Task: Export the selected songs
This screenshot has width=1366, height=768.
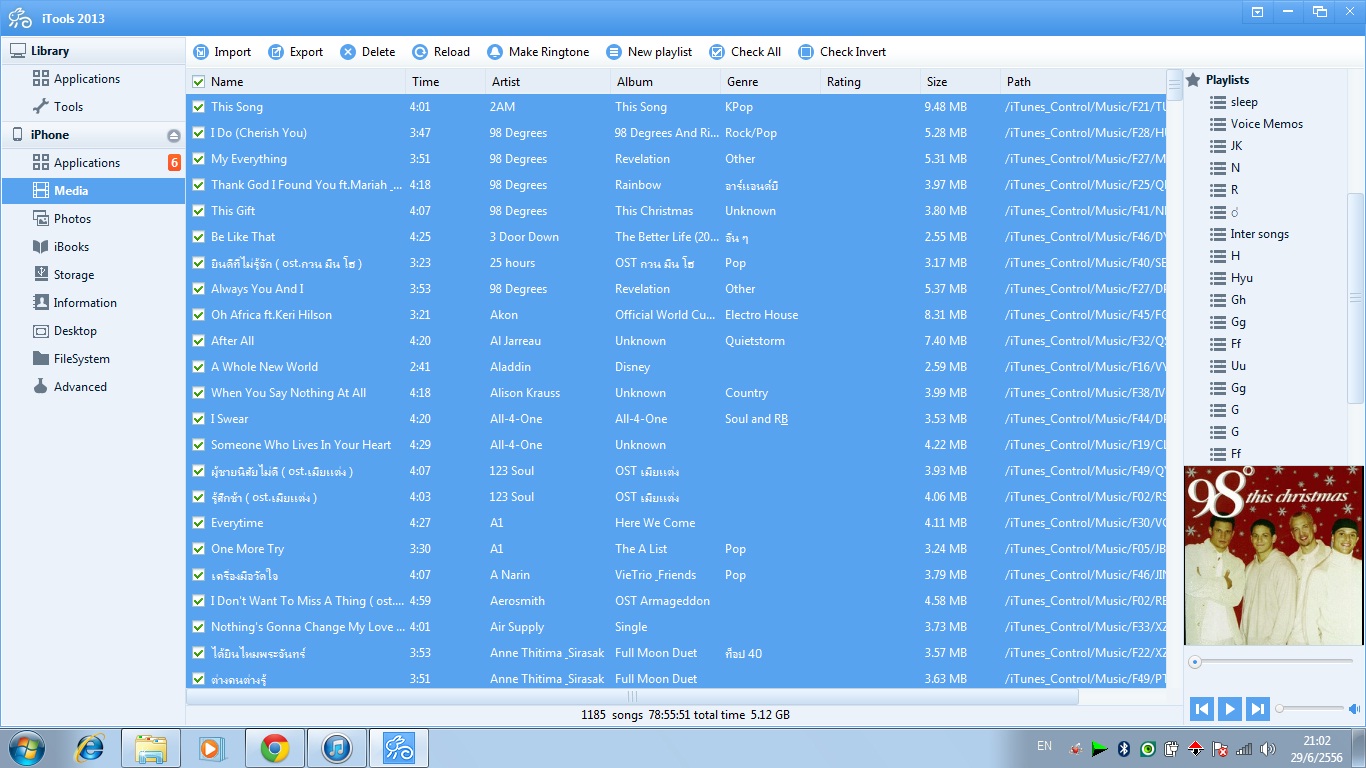Action: coord(296,52)
